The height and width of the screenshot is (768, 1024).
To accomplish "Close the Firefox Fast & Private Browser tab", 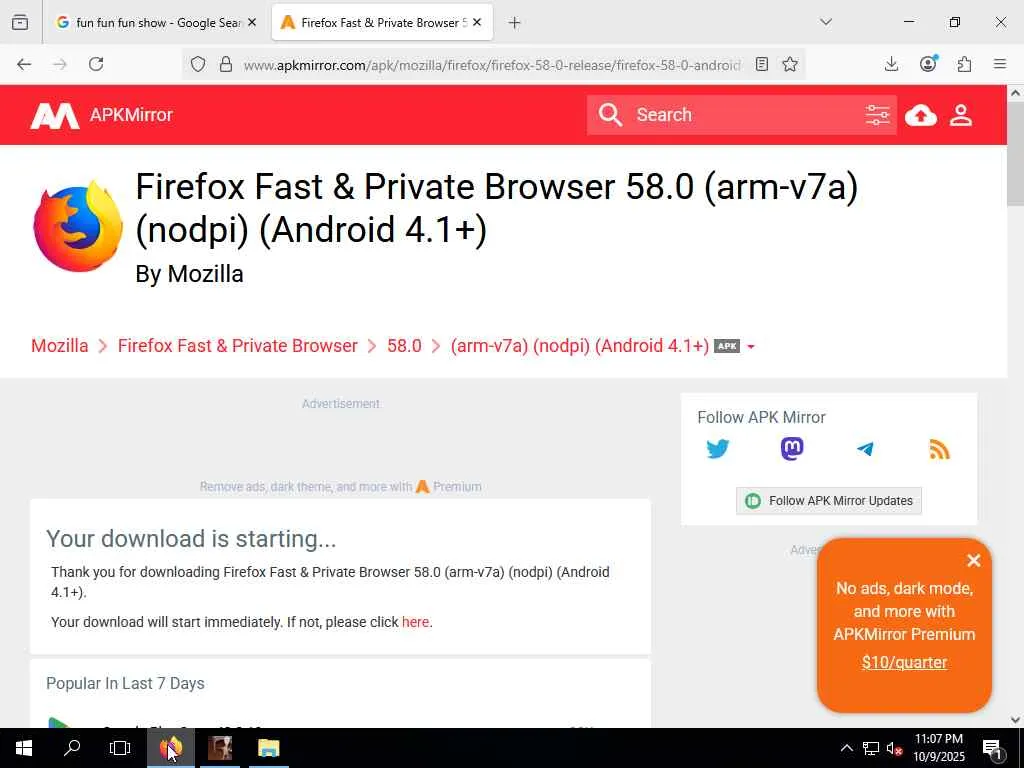I will pyautogui.click(x=477, y=22).
